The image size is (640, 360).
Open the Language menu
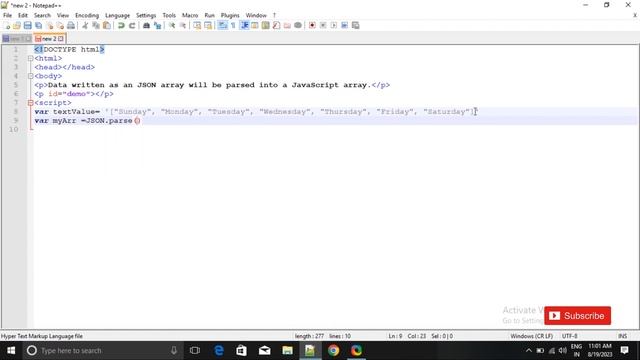pos(118,15)
